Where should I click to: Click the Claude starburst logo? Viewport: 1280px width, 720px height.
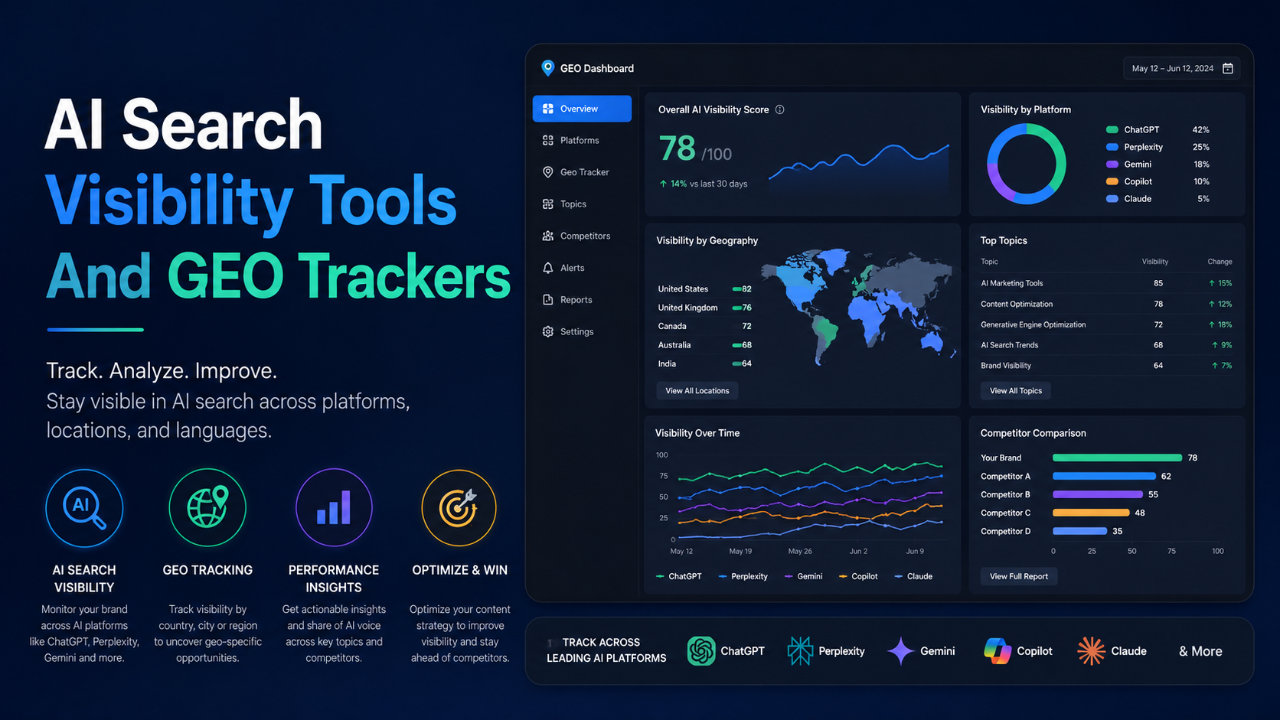1091,651
